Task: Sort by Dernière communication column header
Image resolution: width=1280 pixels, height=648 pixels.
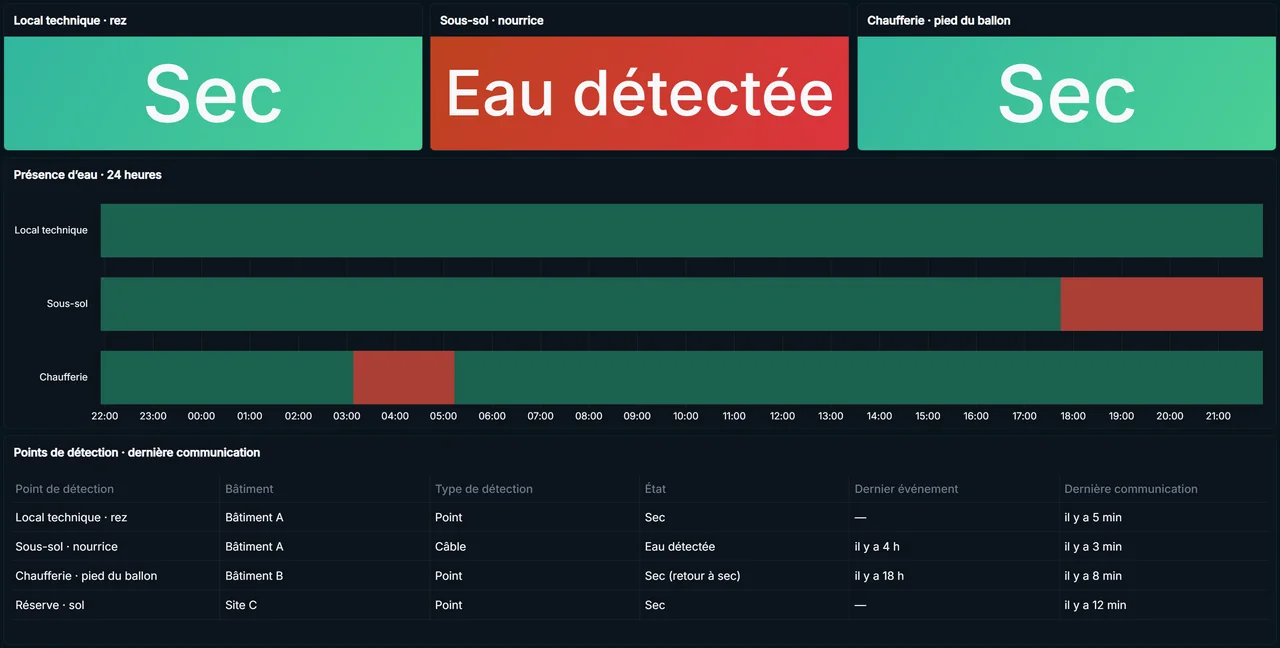Action: coord(1131,489)
